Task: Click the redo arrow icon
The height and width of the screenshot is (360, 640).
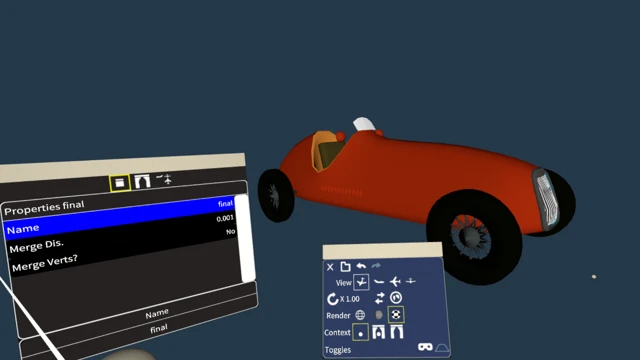Action: (376, 266)
